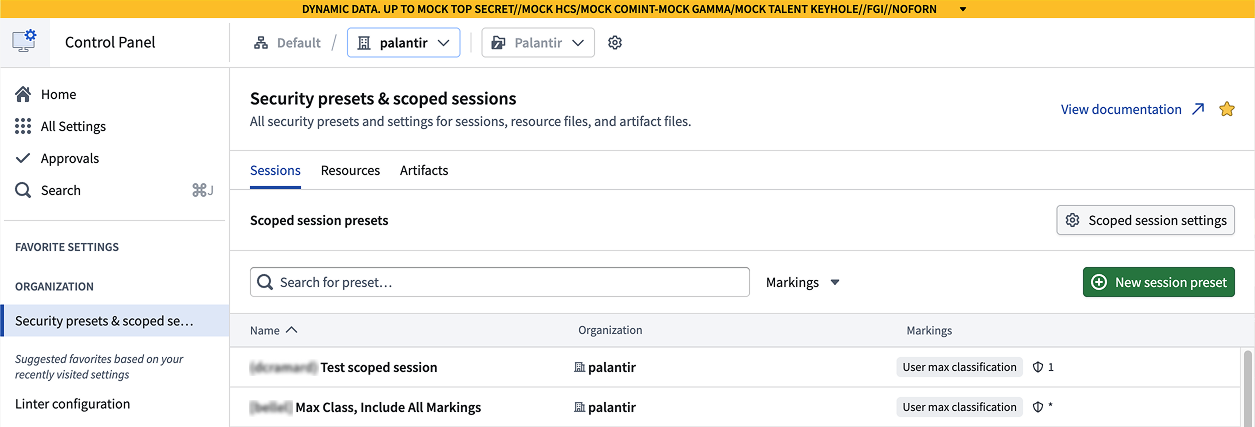Click the Search for preset field

tap(500, 282)
